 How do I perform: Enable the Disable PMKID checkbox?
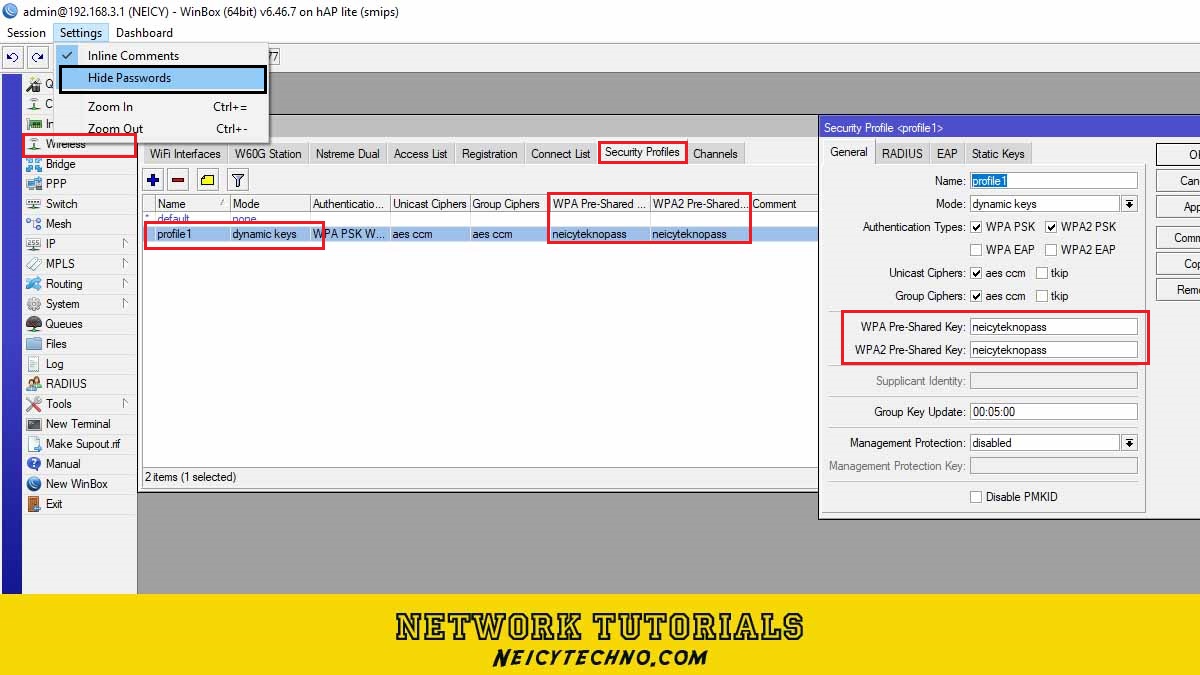coord(975,497)
